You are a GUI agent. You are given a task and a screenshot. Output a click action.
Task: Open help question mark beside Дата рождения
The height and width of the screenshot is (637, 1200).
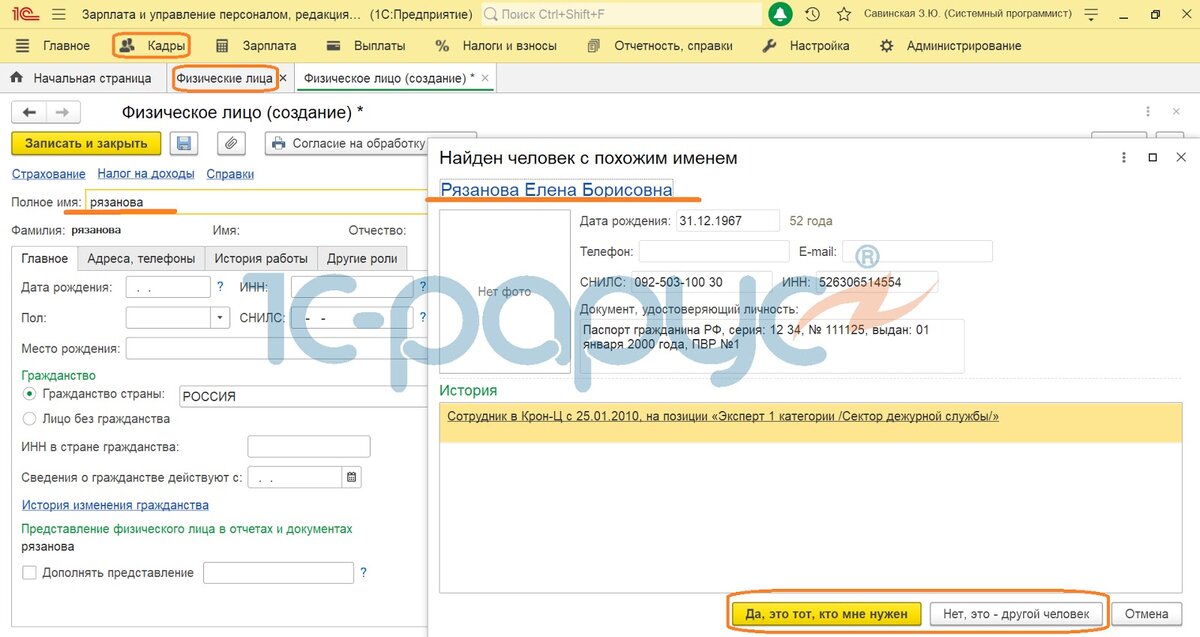pyautogui.click(x=220, y=287)
